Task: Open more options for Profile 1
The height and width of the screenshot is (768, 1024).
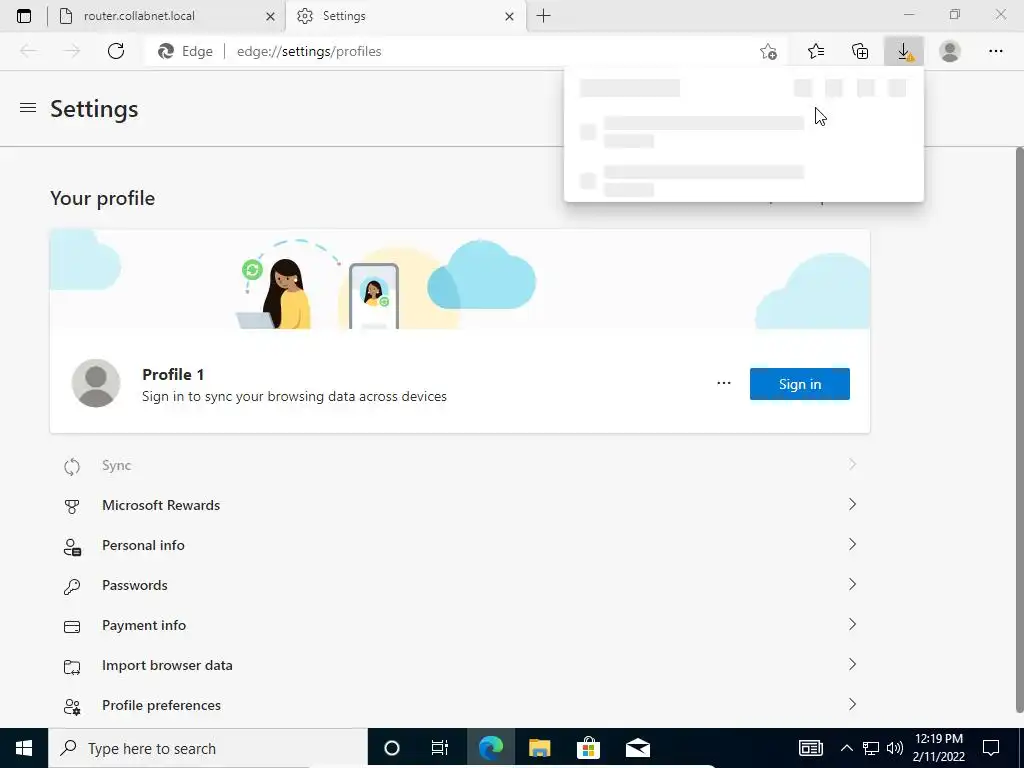Action: point(724,383)
